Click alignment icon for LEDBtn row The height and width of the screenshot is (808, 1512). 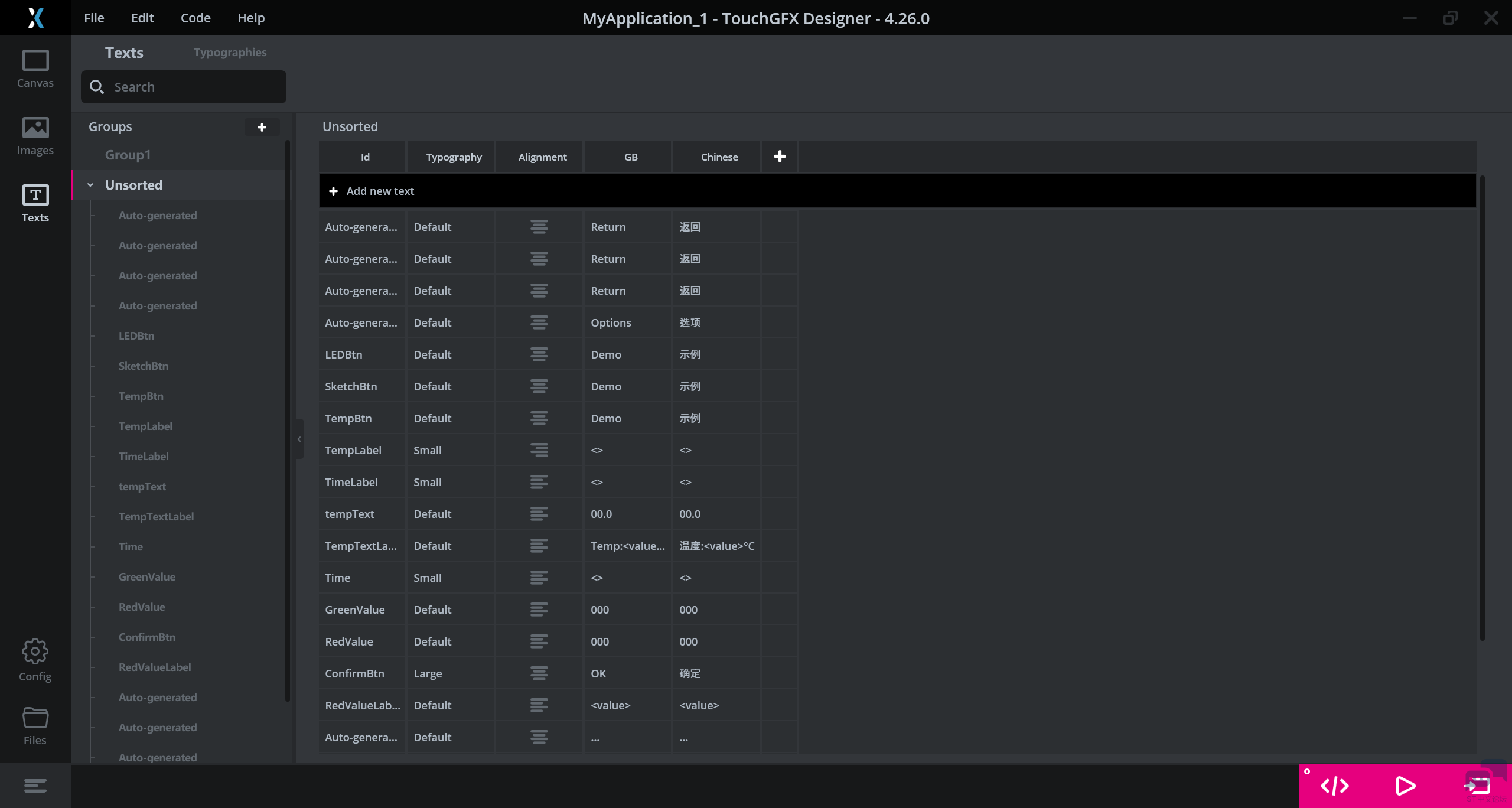[539, 354]
